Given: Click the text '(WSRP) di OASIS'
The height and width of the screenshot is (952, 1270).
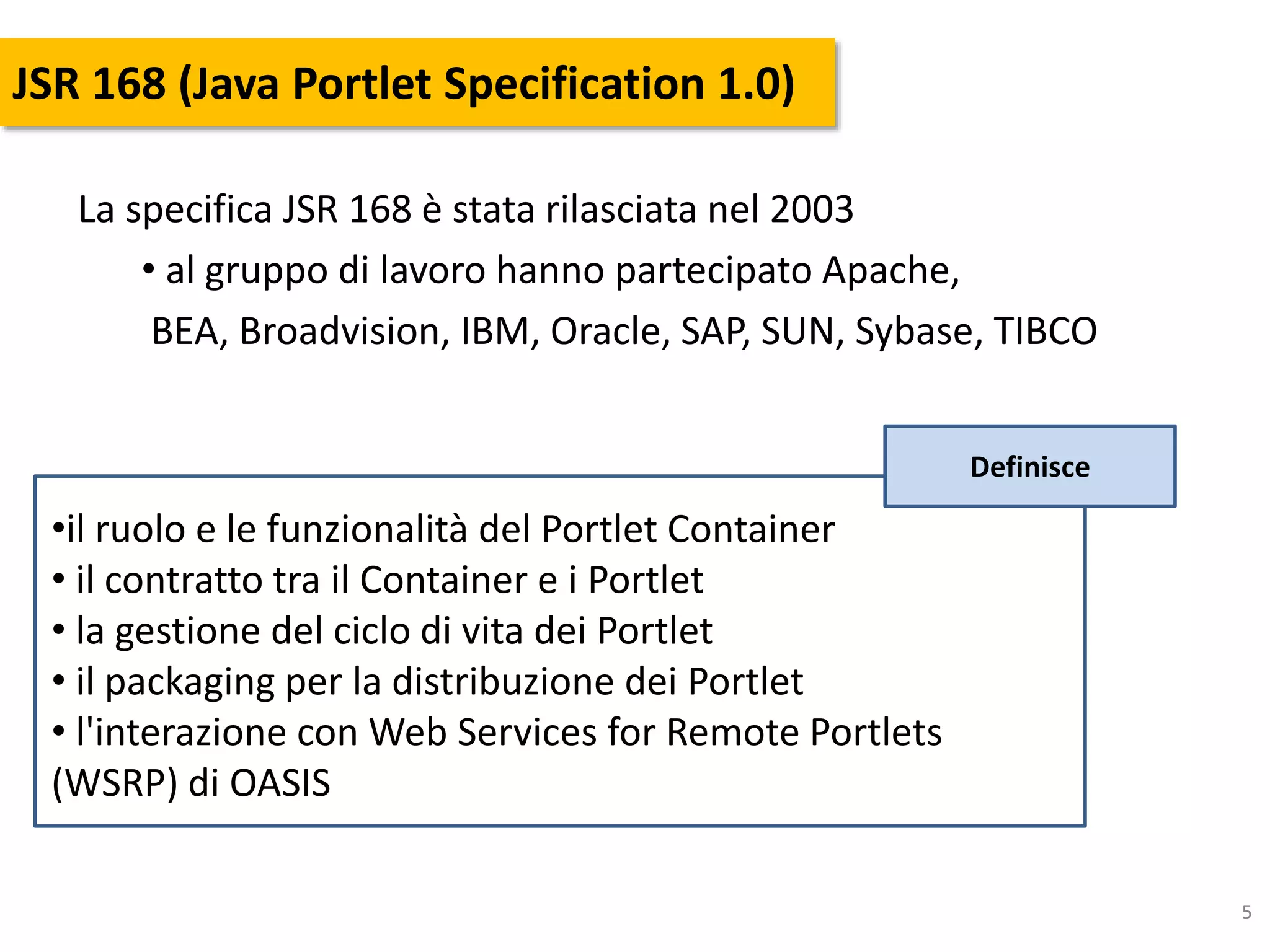Looking at the screenshot, I should [x=191, y=783].
